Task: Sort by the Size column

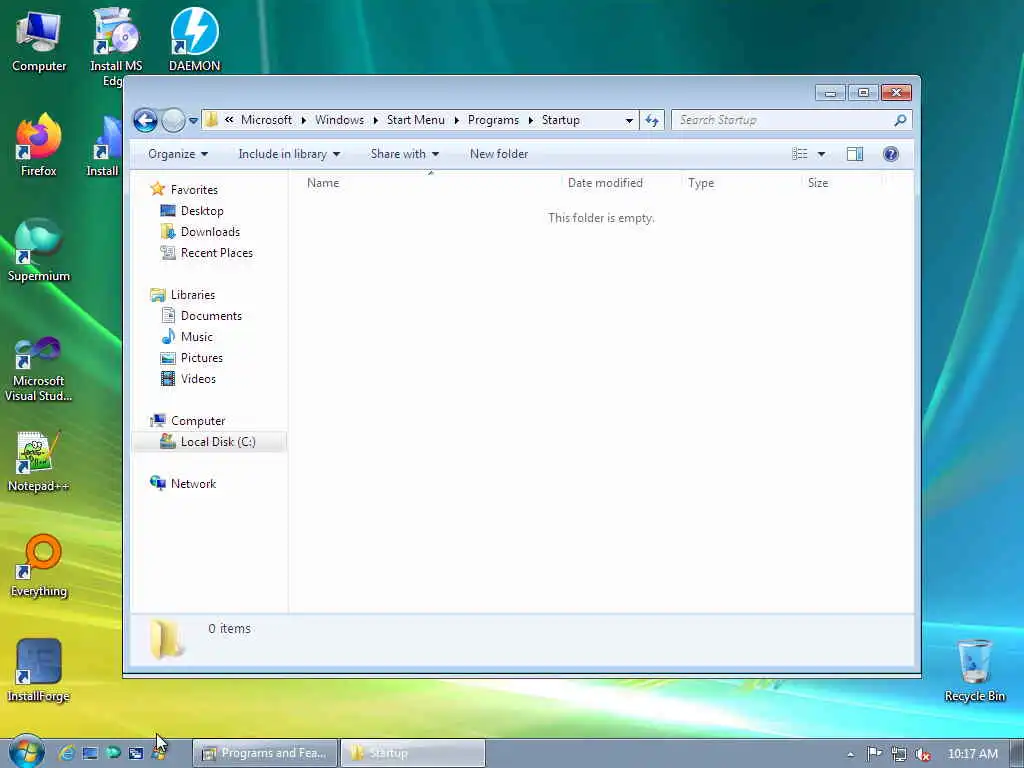Action: 841,183
